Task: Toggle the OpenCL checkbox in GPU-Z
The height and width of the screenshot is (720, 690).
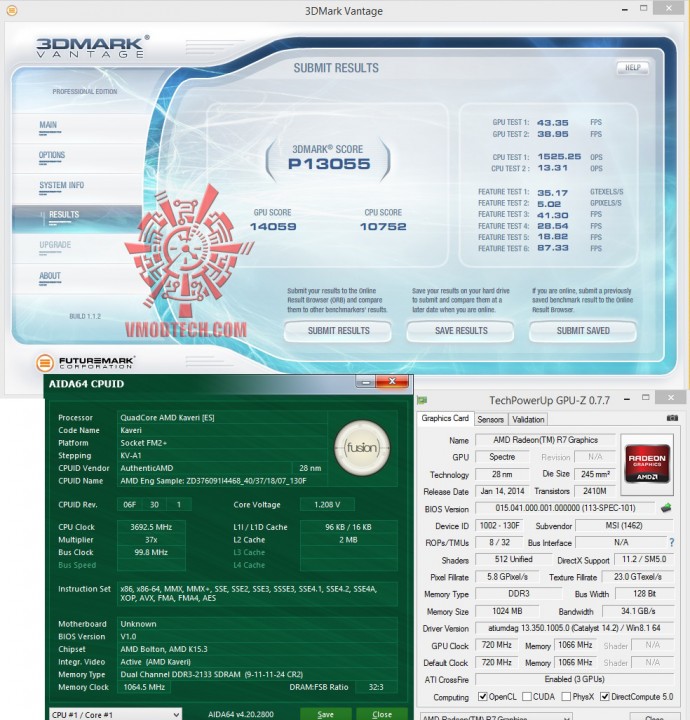Action: [482, 697]
